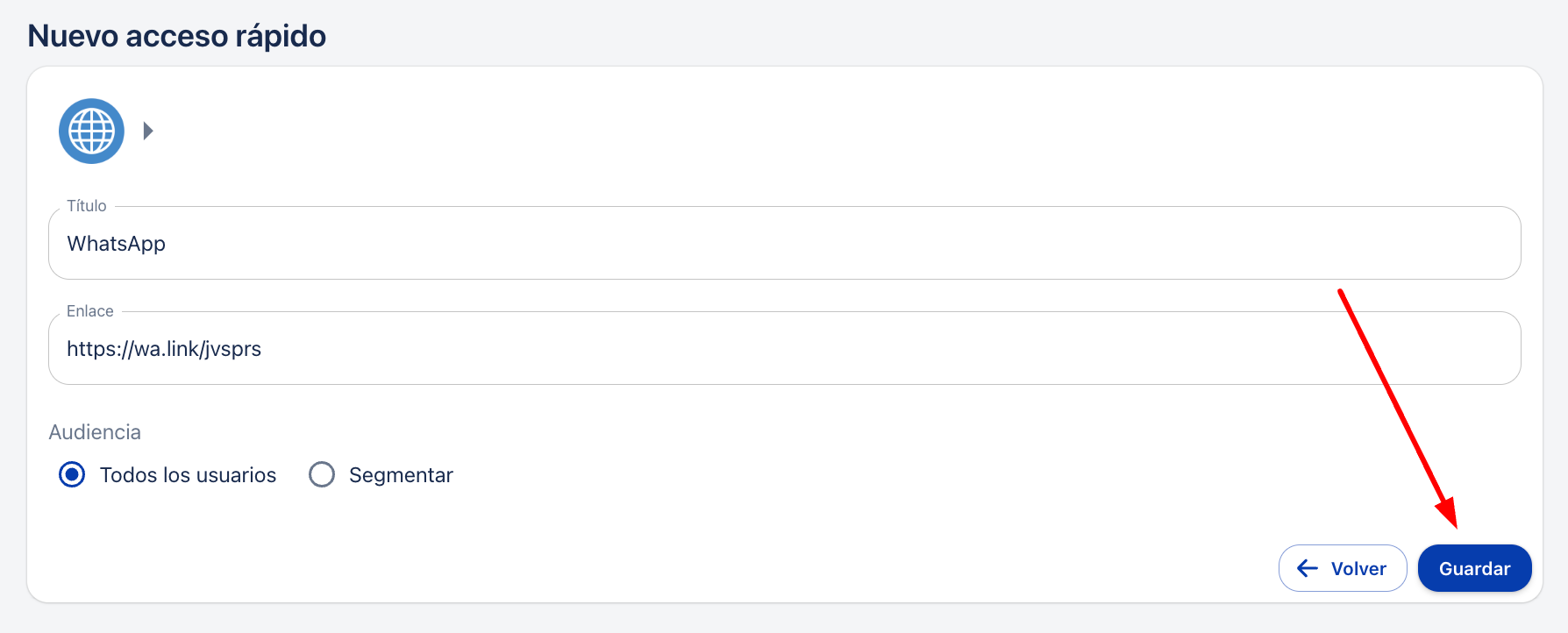Click the wa.link URL text in Enlace

[x=164, y=349]
